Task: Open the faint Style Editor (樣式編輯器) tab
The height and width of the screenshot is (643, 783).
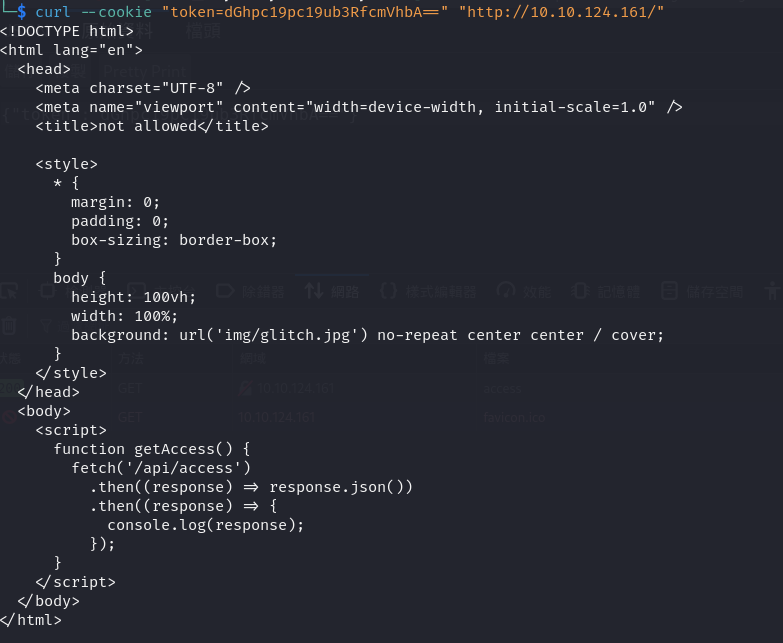Action: [x=440, y=292]
